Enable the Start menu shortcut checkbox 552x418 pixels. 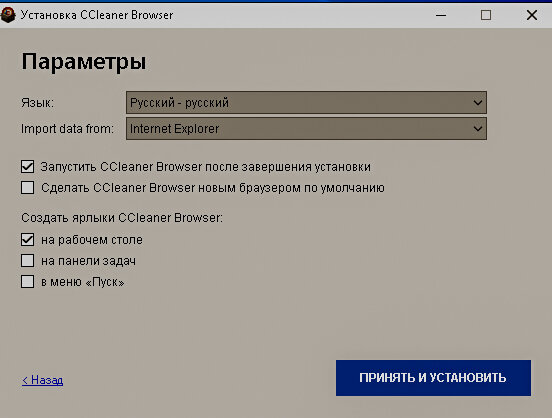pyautogui.click(x=27, y=282)
